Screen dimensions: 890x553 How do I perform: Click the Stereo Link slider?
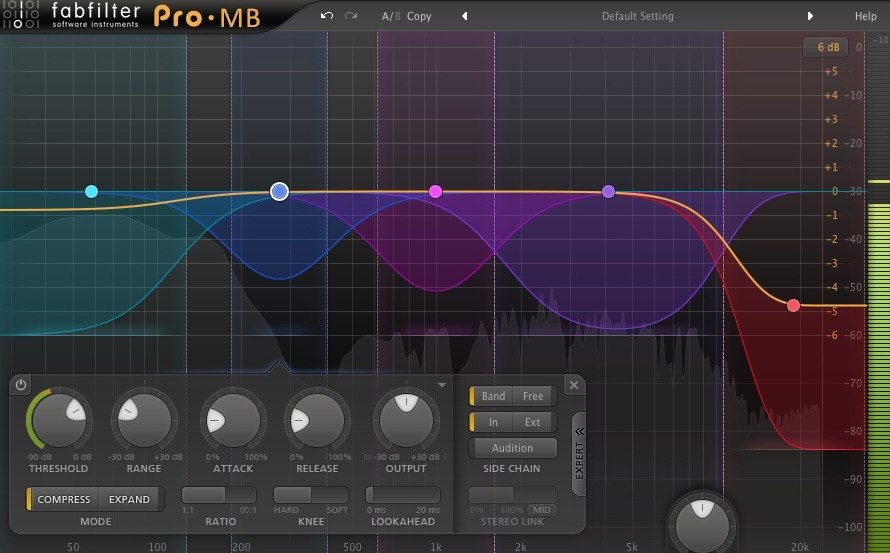point(513,494)
